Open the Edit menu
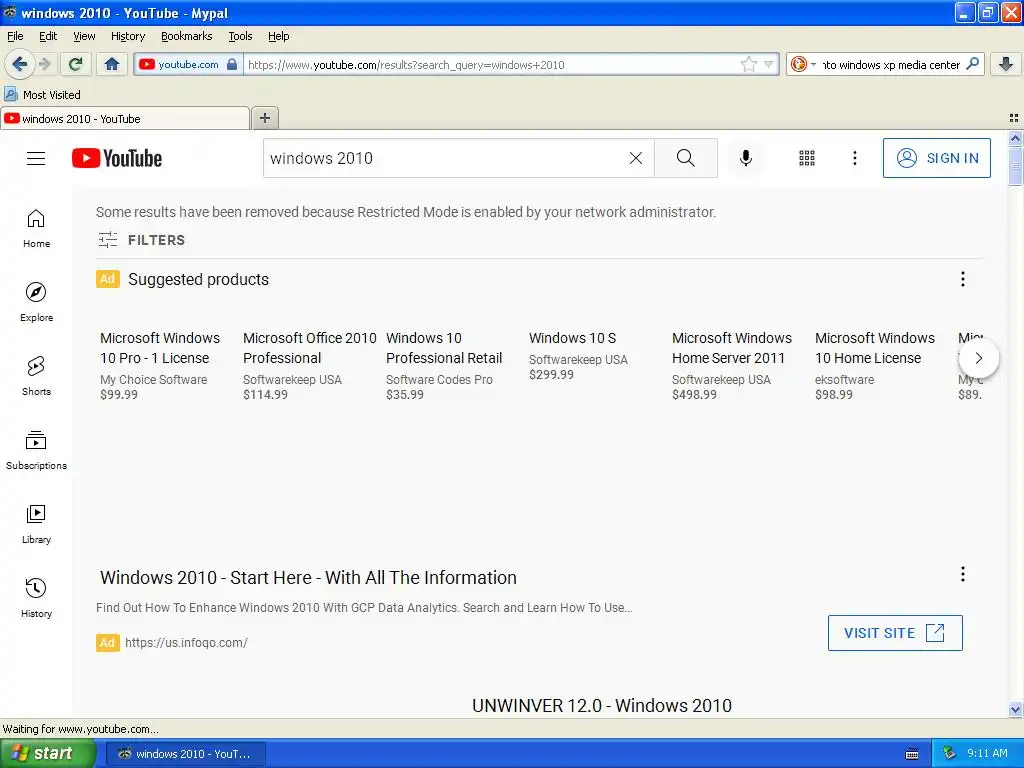This screenshot has height=768, width=1024. pos(48,36)
